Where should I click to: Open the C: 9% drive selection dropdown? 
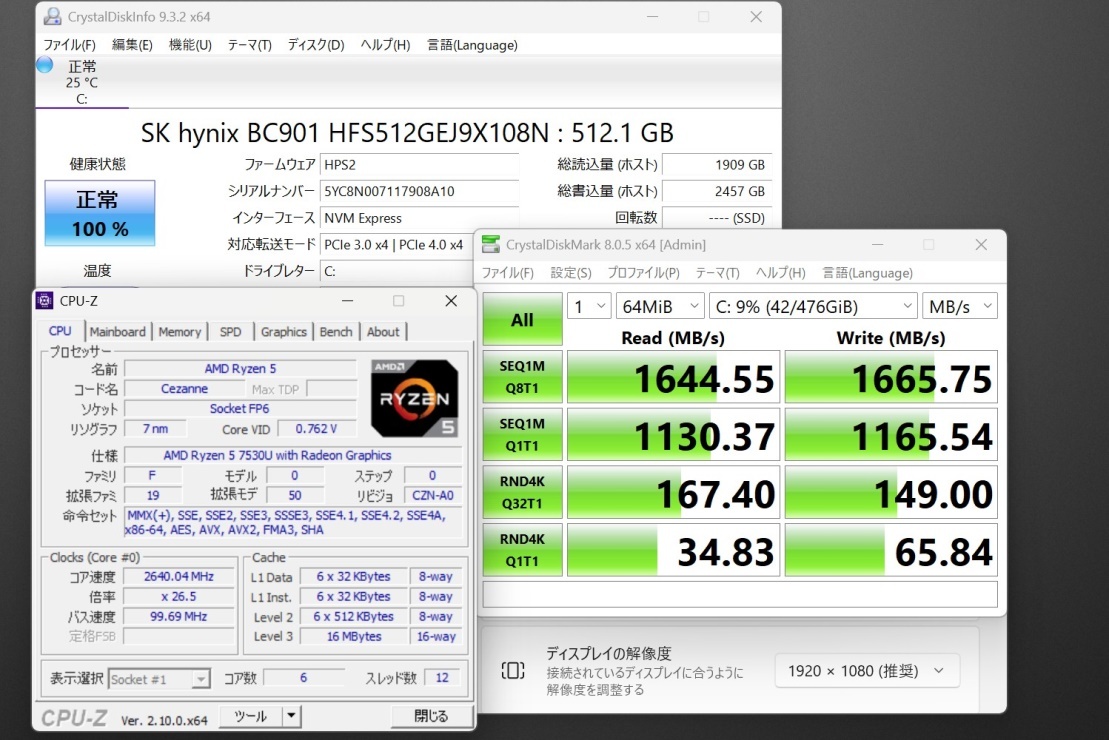coord(813,306)
